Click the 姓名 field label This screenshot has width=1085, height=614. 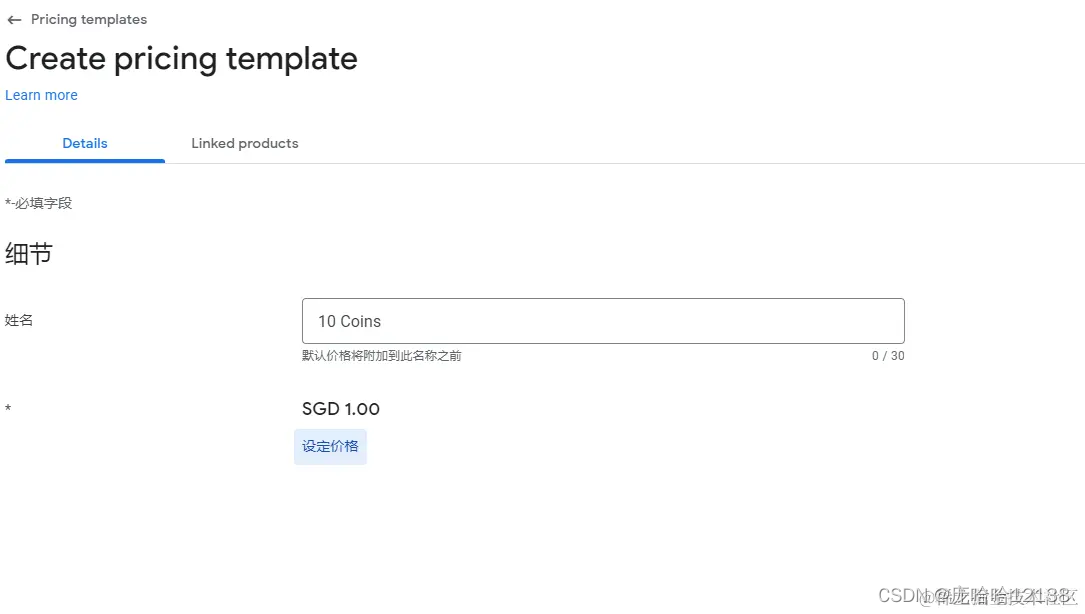coord(19,320)
